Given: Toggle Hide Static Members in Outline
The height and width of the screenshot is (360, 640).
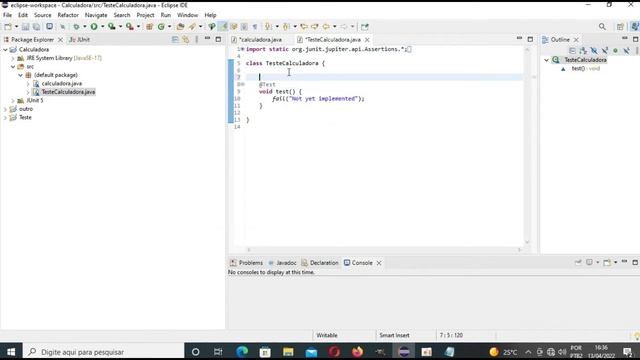Looking at the screenshot, I should (x=605, y=51).
